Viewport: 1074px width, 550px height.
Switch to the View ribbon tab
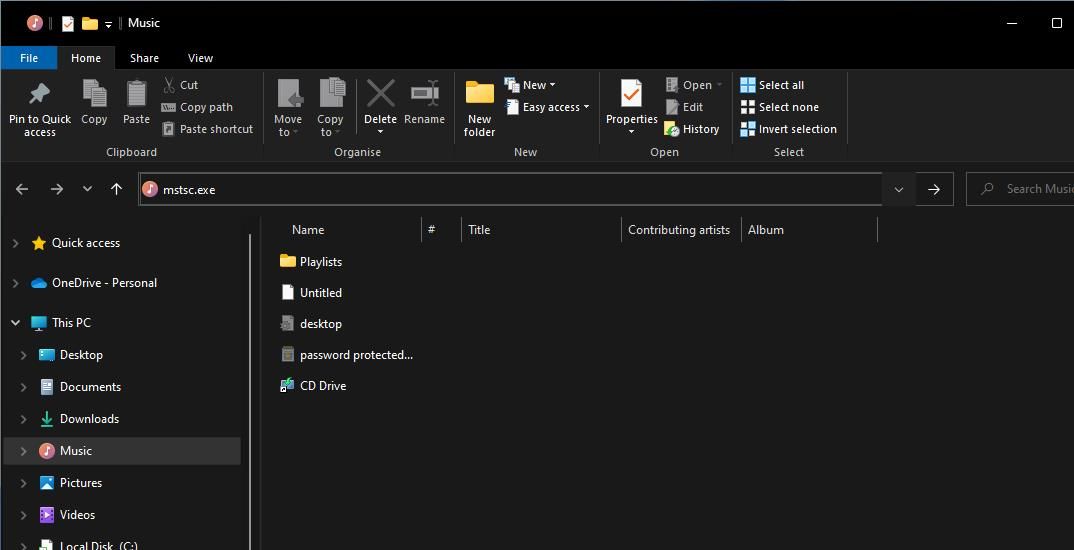click(200, 58)
